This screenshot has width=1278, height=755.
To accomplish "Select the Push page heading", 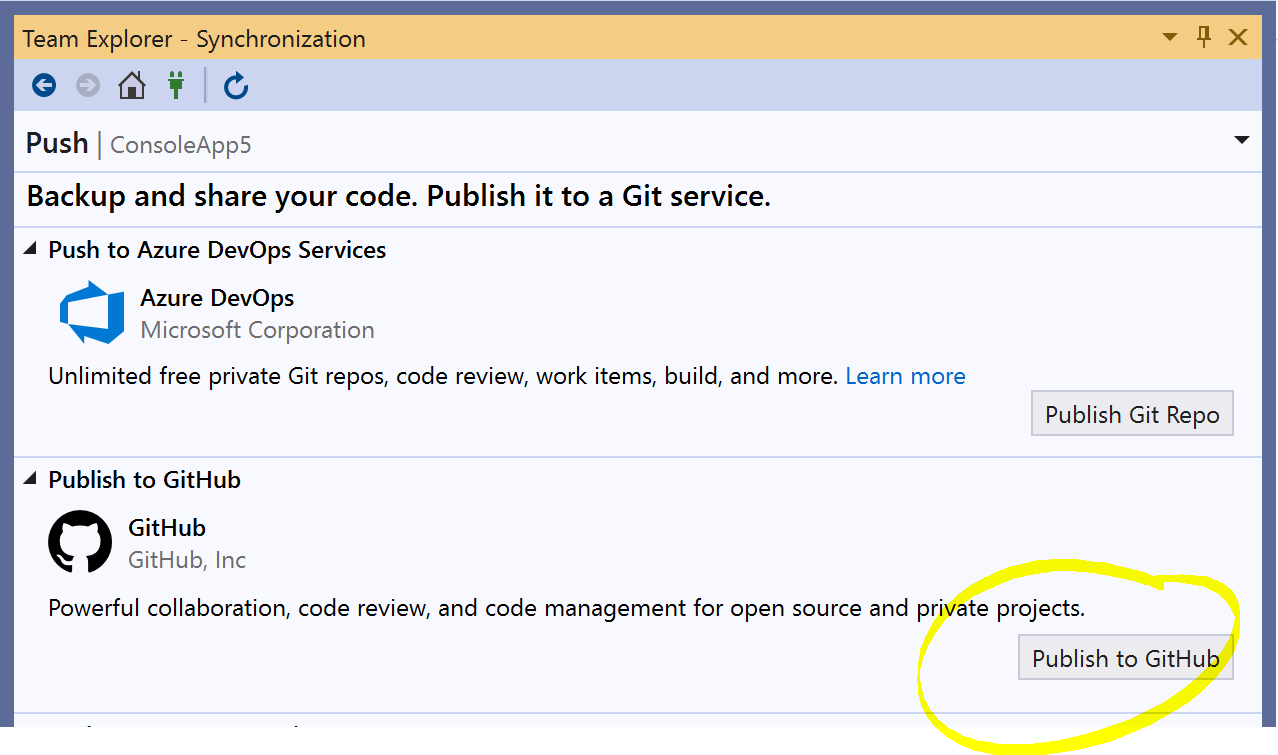I will pyautogui.click(x=57, y=143).
